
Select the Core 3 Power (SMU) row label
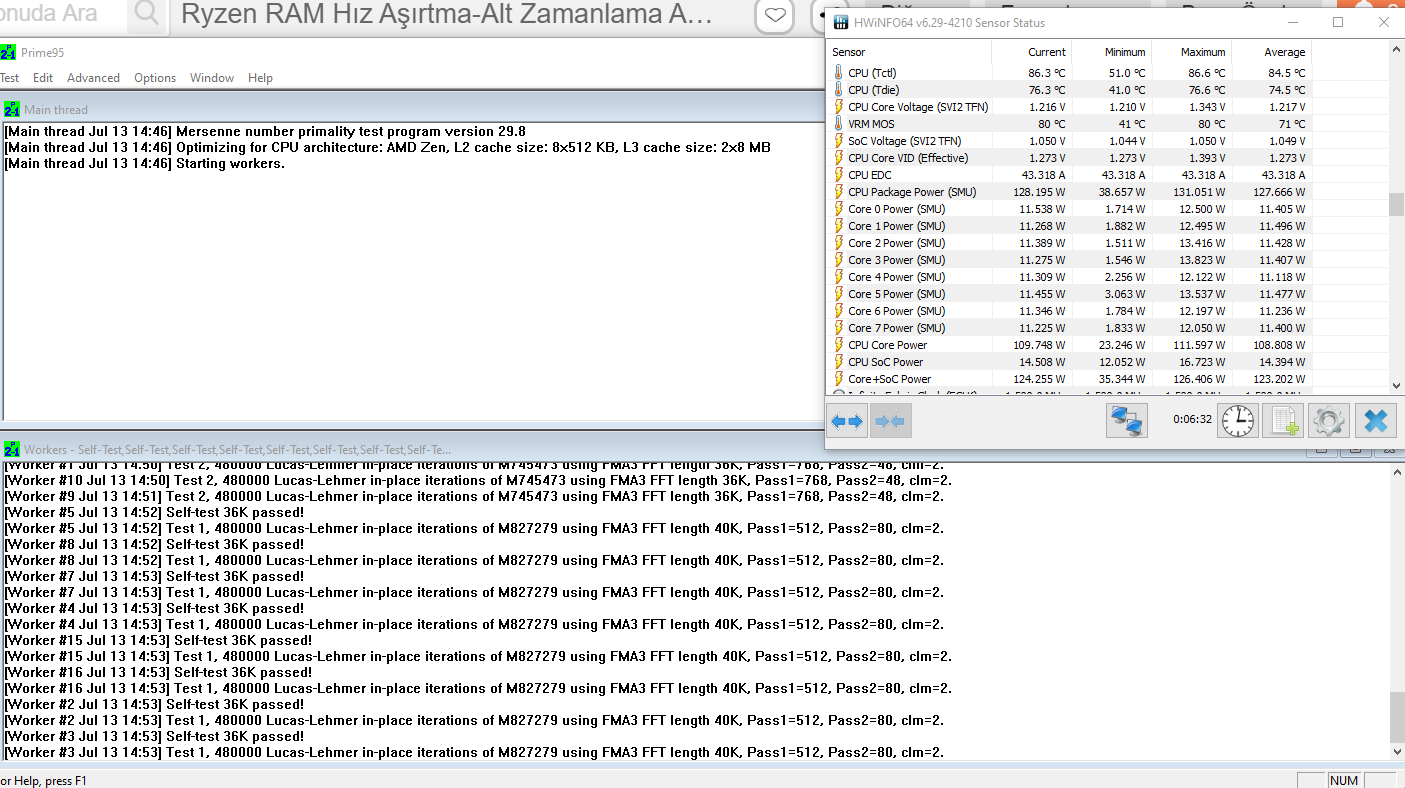(x=896, y=260)
